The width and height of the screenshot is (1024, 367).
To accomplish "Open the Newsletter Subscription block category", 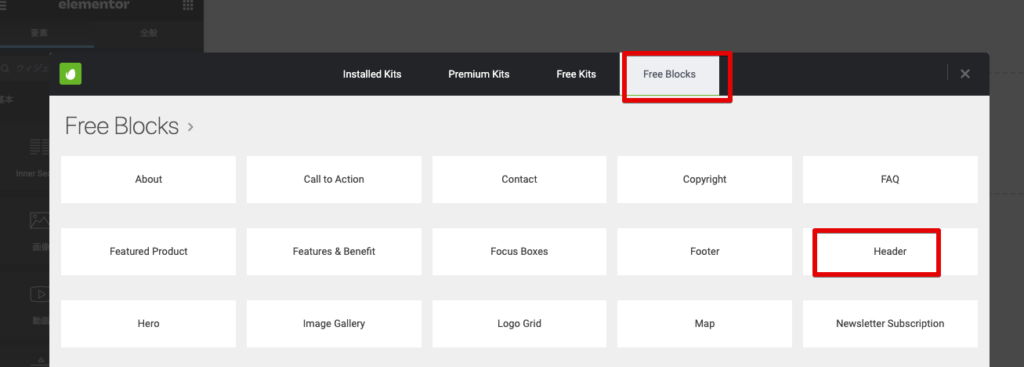I will (x=890, y=324).
